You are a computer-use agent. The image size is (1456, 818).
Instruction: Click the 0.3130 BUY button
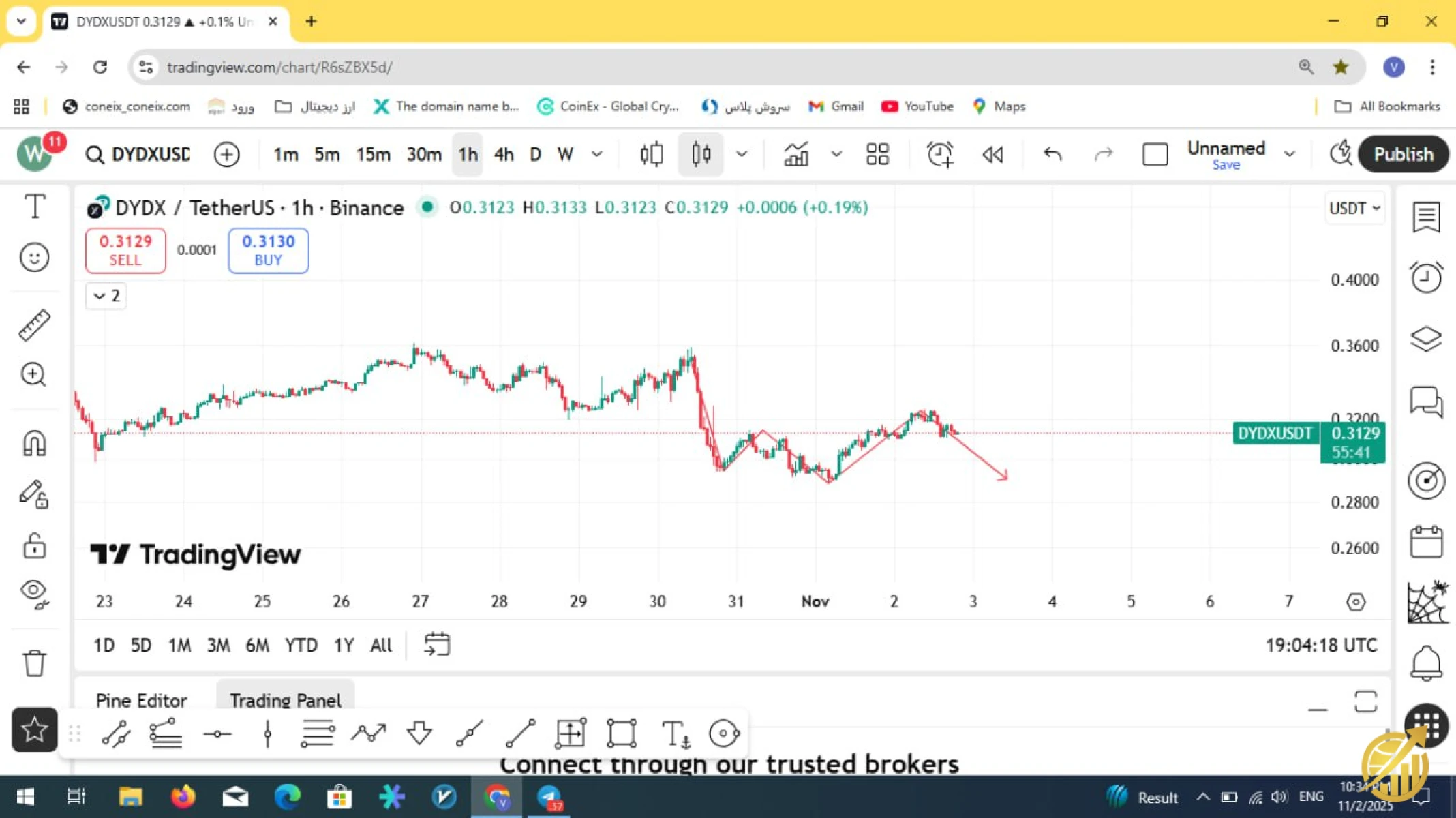coord(268,250)
